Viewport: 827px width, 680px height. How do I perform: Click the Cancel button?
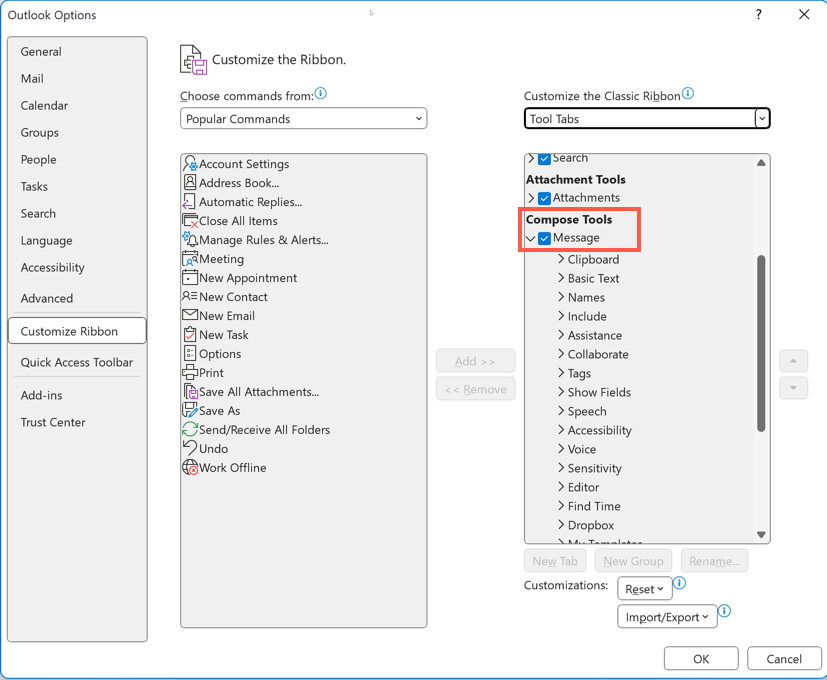point(784,659)
